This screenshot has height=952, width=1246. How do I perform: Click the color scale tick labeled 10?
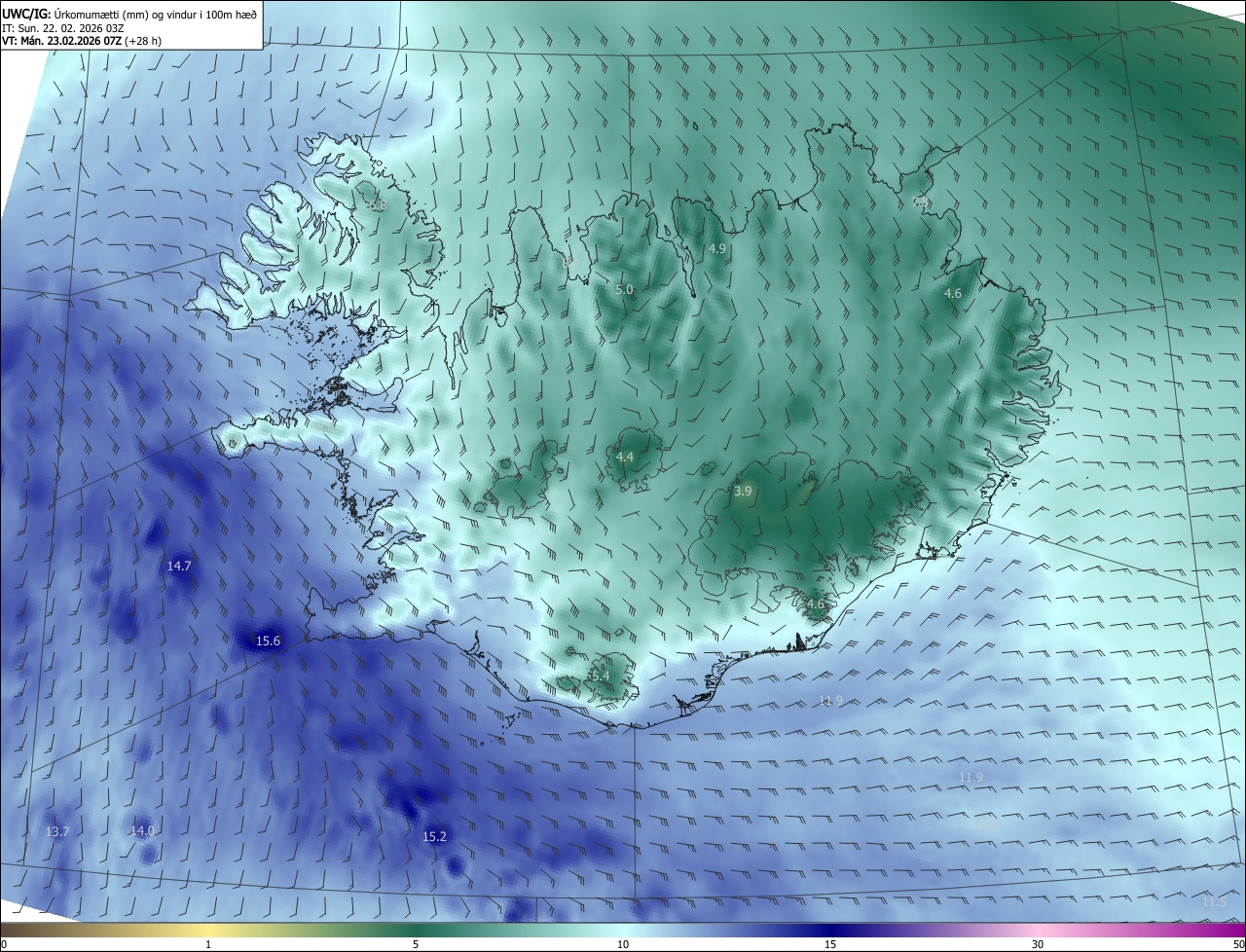[623, 944]
